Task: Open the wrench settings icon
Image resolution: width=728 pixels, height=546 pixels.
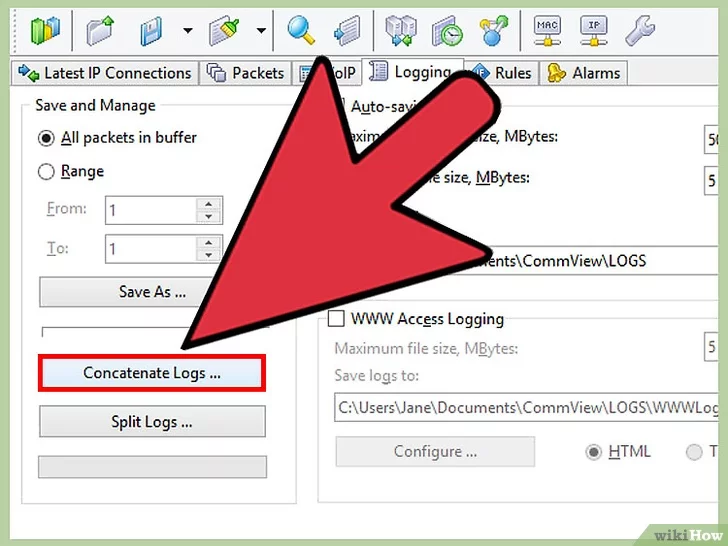Action: [640, 31]
